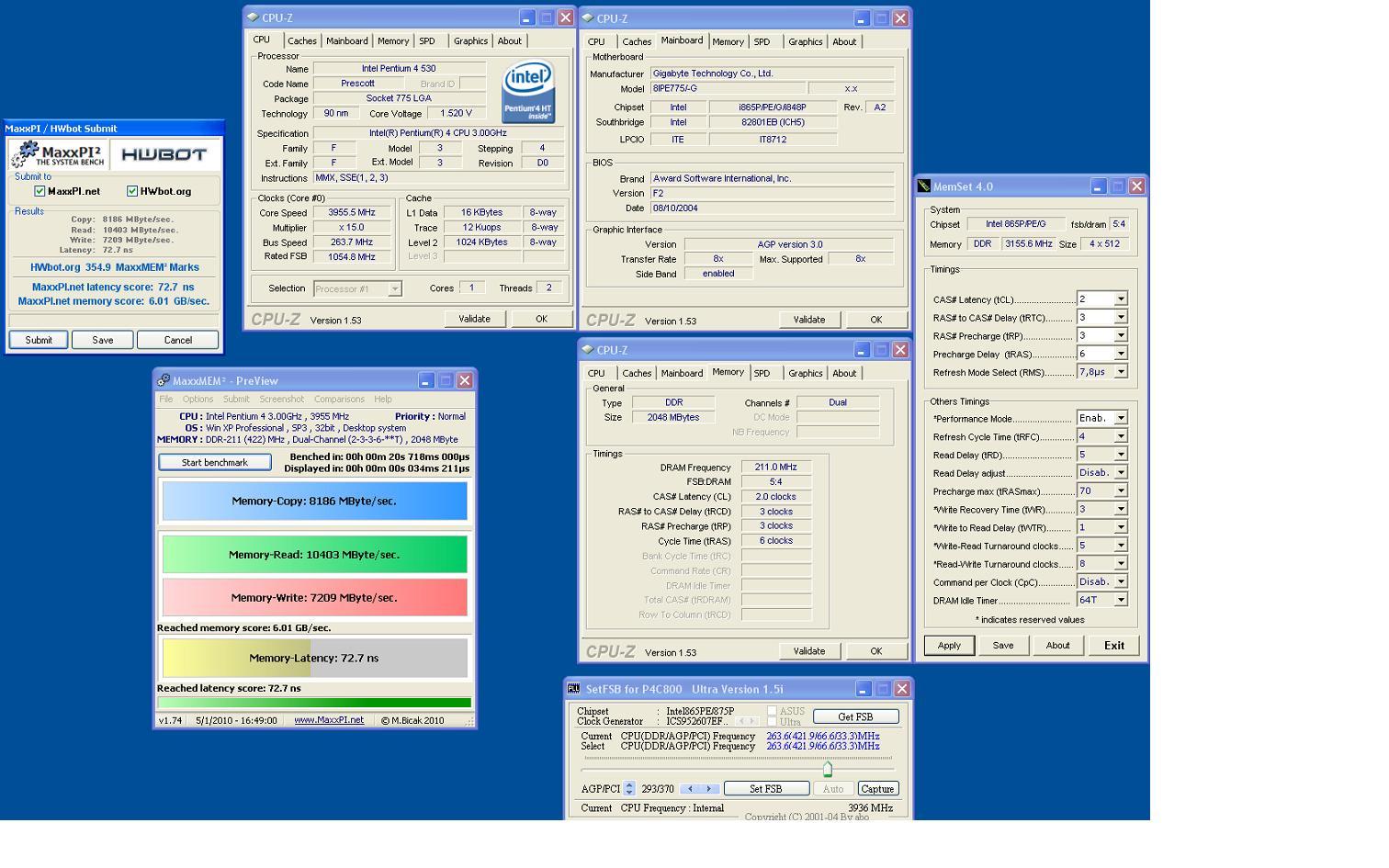
Task: Click the right arrow beside 293/370 in SetFSB
Action: click(708, 789)
